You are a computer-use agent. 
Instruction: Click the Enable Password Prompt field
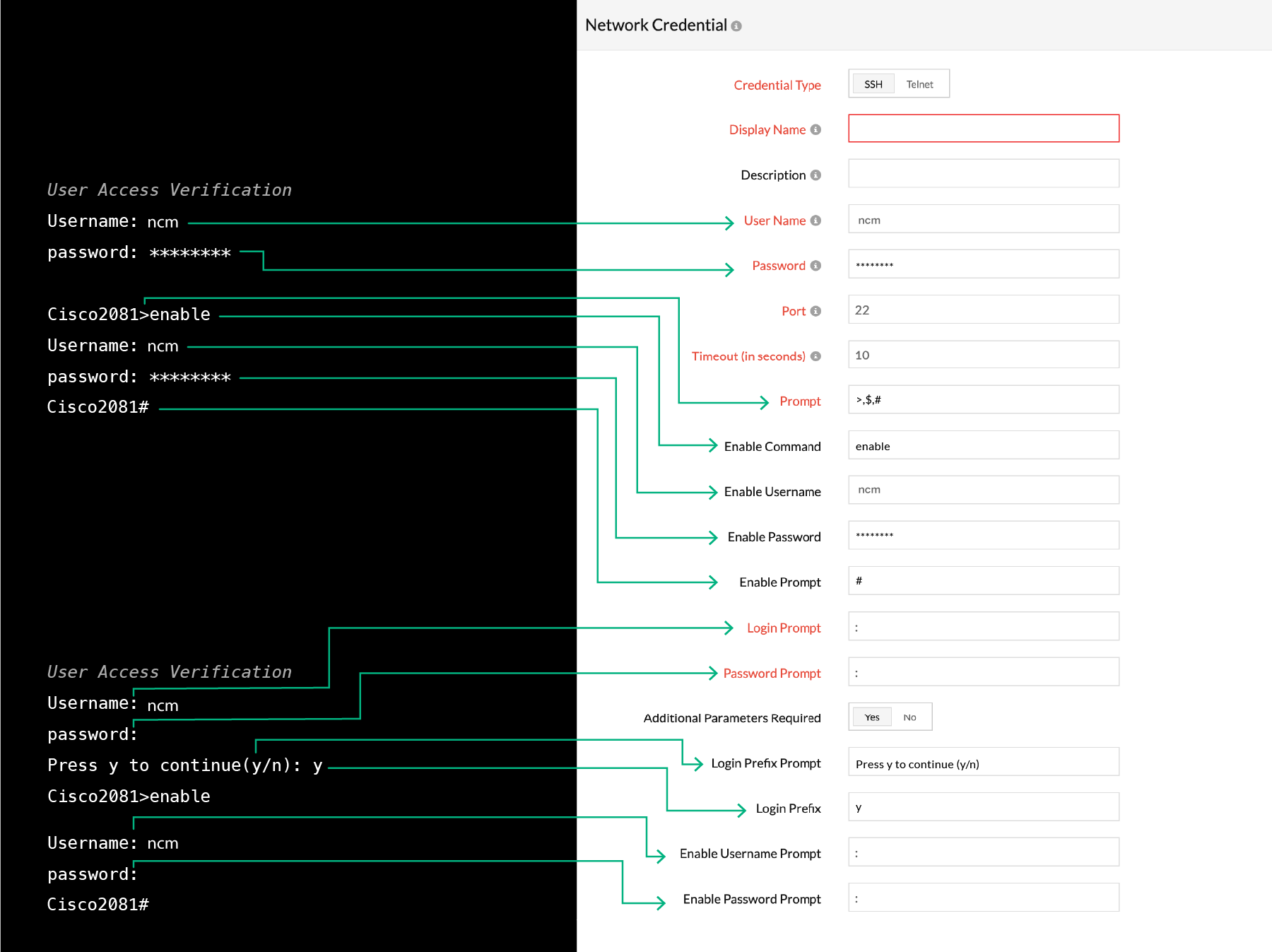click(983, 898)
